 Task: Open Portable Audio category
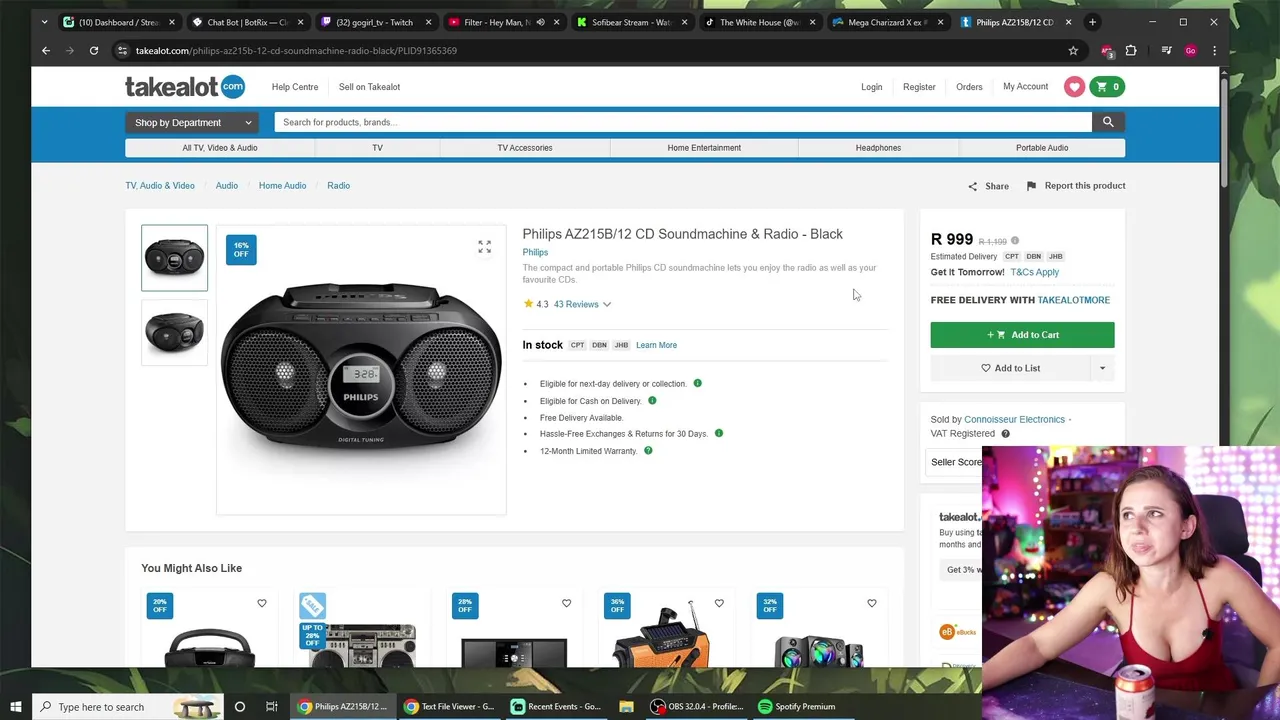pos(1042,148)
